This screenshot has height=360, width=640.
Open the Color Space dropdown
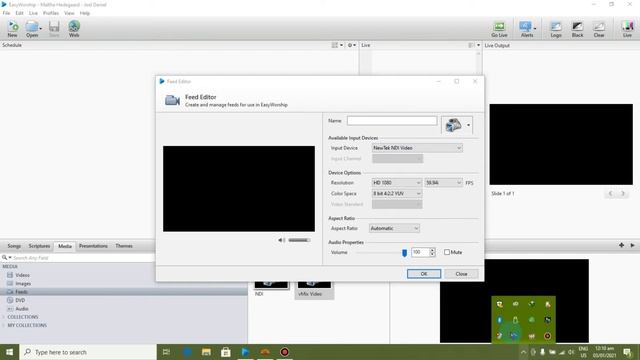pyautogui.click(x=397, y=193)
